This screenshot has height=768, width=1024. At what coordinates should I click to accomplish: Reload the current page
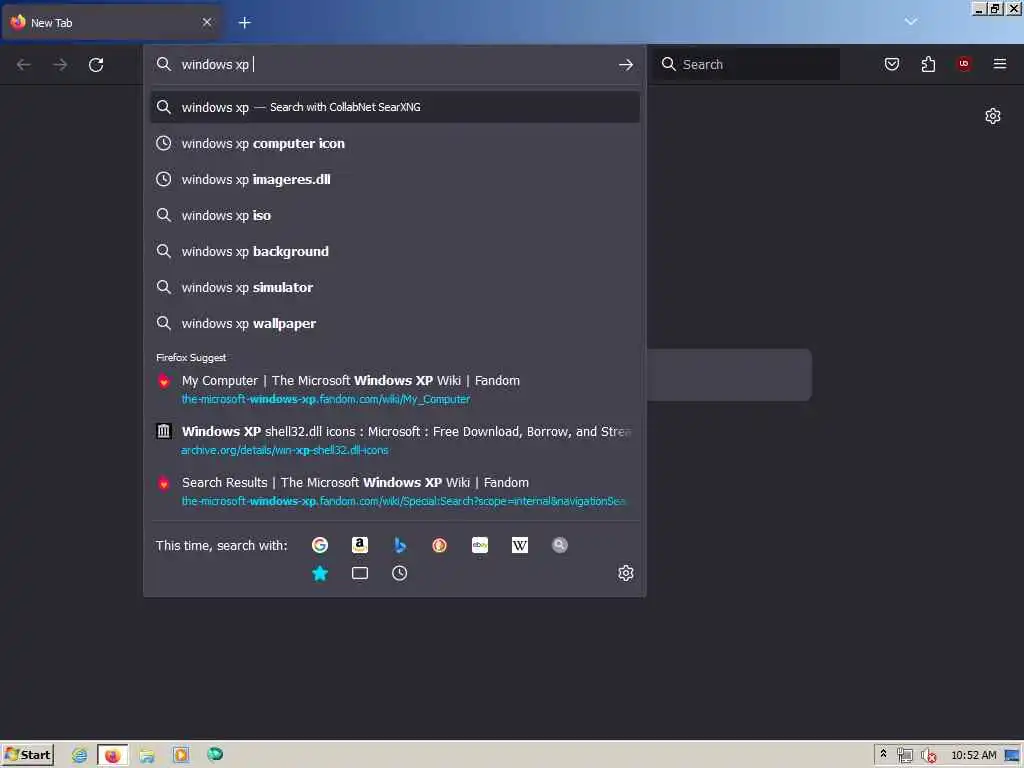point(96,65)
